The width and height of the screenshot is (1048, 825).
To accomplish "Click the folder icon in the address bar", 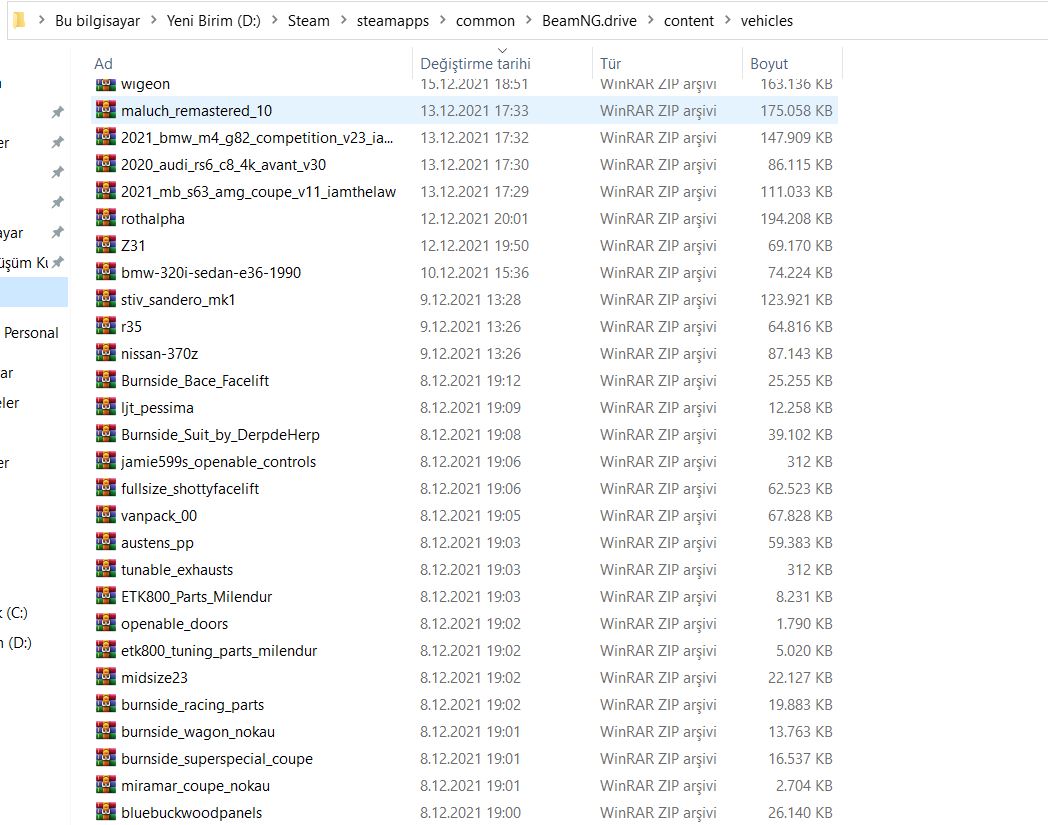I will click(19, 21).
